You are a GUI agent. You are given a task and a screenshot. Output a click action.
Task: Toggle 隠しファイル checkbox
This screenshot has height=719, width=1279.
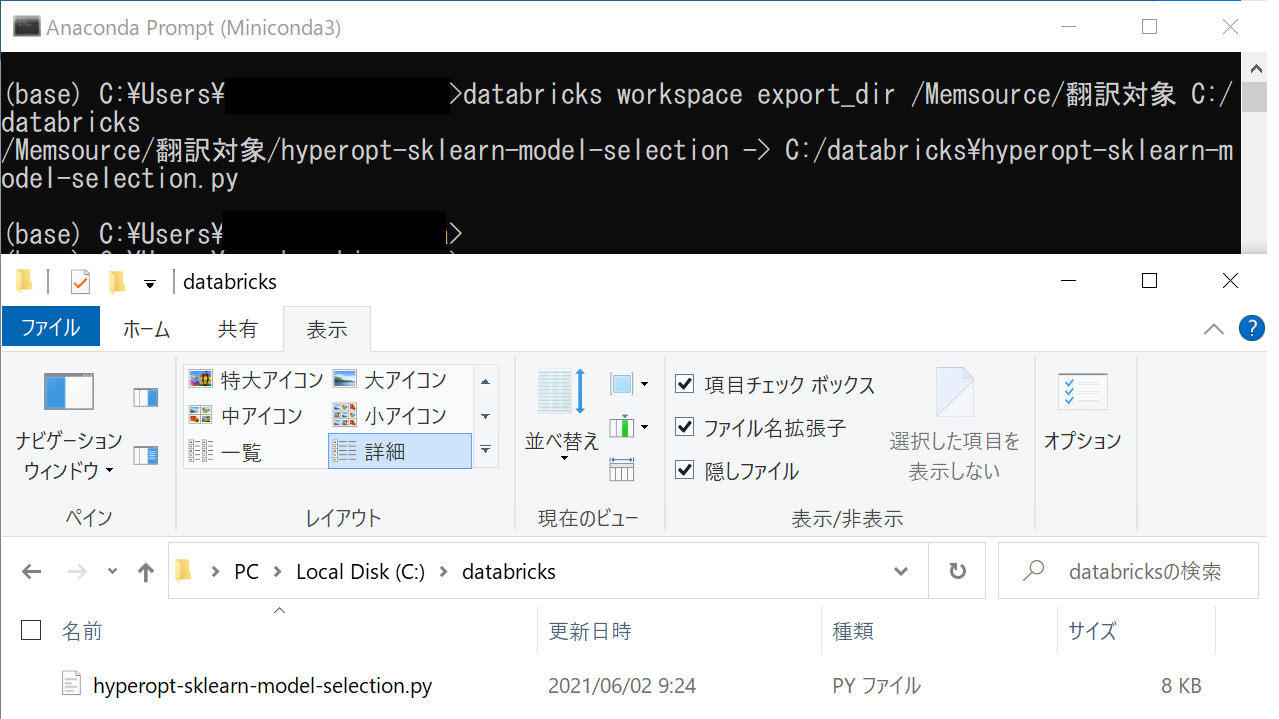(x=685, y=470)
